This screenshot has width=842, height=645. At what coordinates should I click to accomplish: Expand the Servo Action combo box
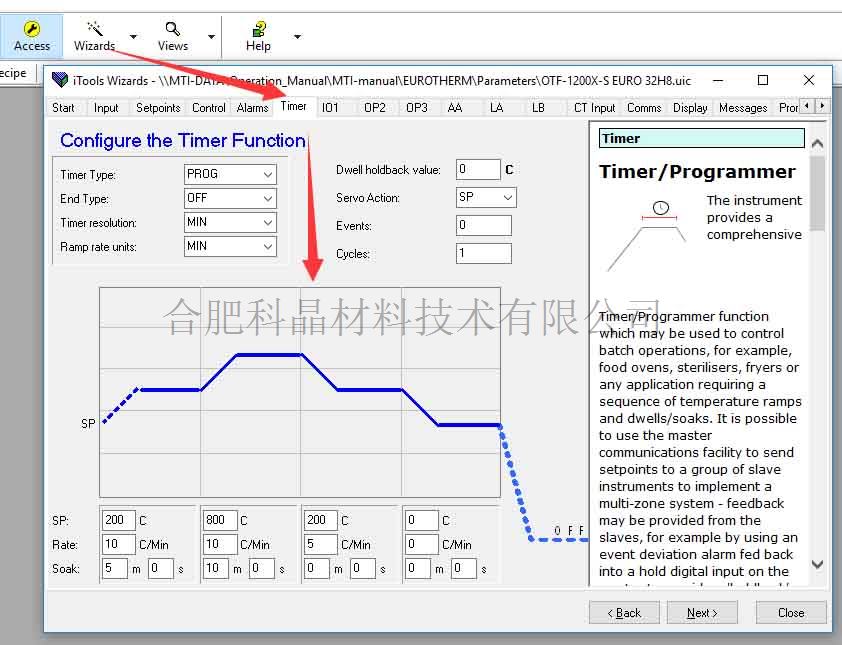point(486,198)
